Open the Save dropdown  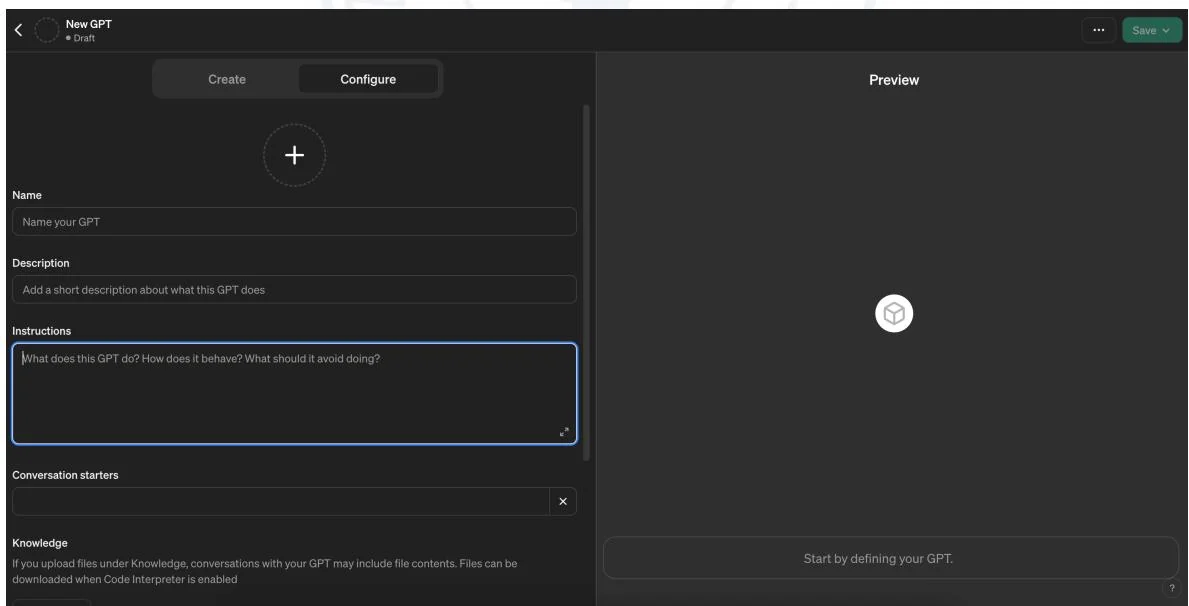(x=1150, y=30)
